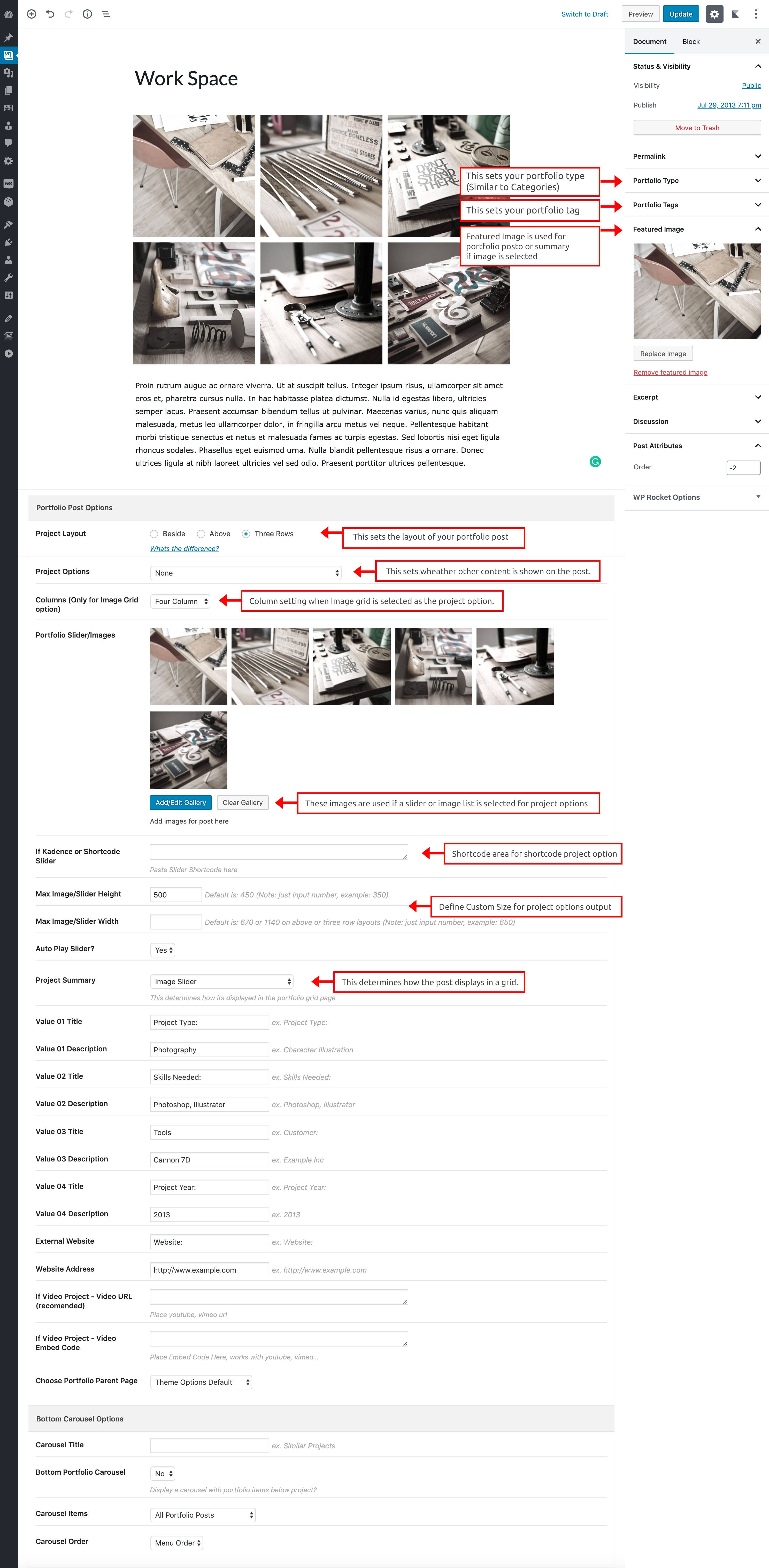Open Posts via the pushpin sidebar icon
Viewport: 769px width, 1568px height.
point(9,38)
